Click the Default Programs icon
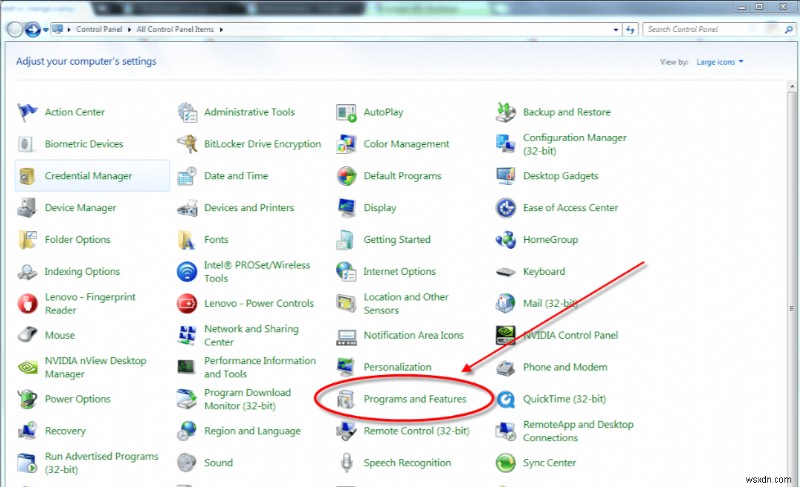Image resolution: width=800 pixels, height=487 pixels. click(x=346, y=176)
